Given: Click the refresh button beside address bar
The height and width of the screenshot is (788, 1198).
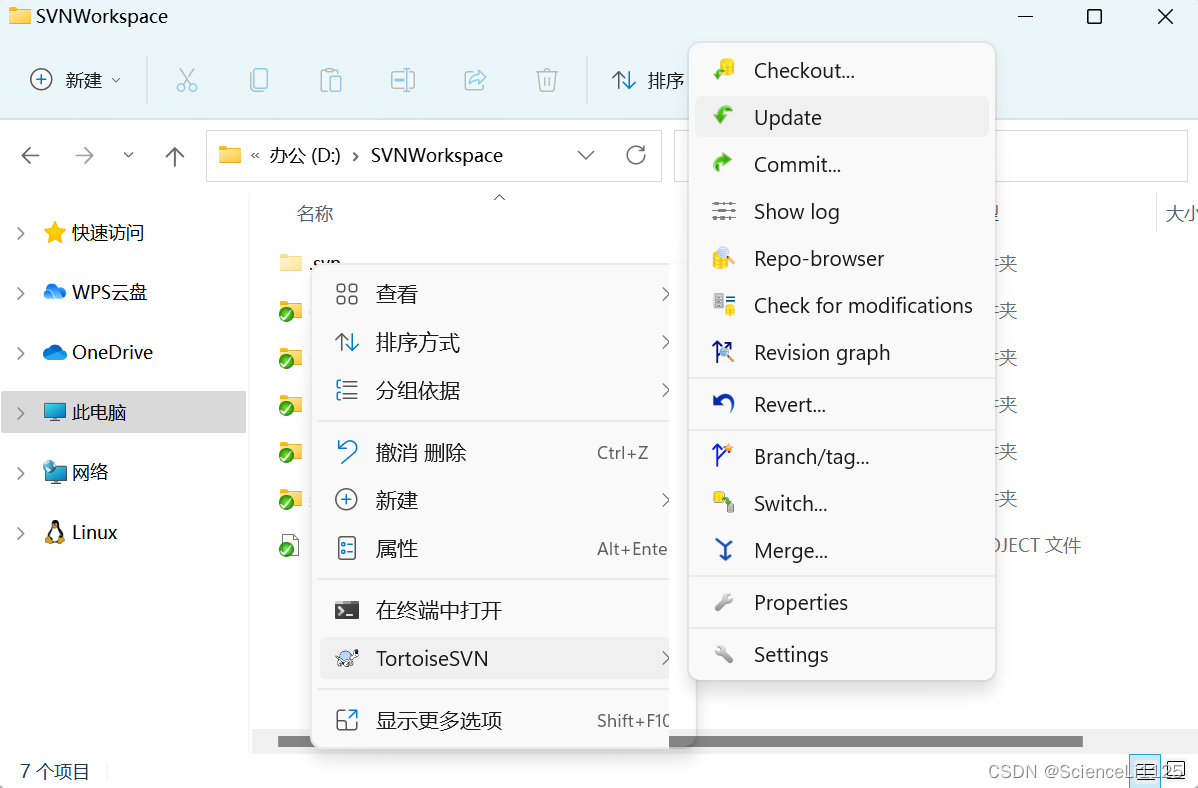Looking at the screenshot, I should (635, 155).
